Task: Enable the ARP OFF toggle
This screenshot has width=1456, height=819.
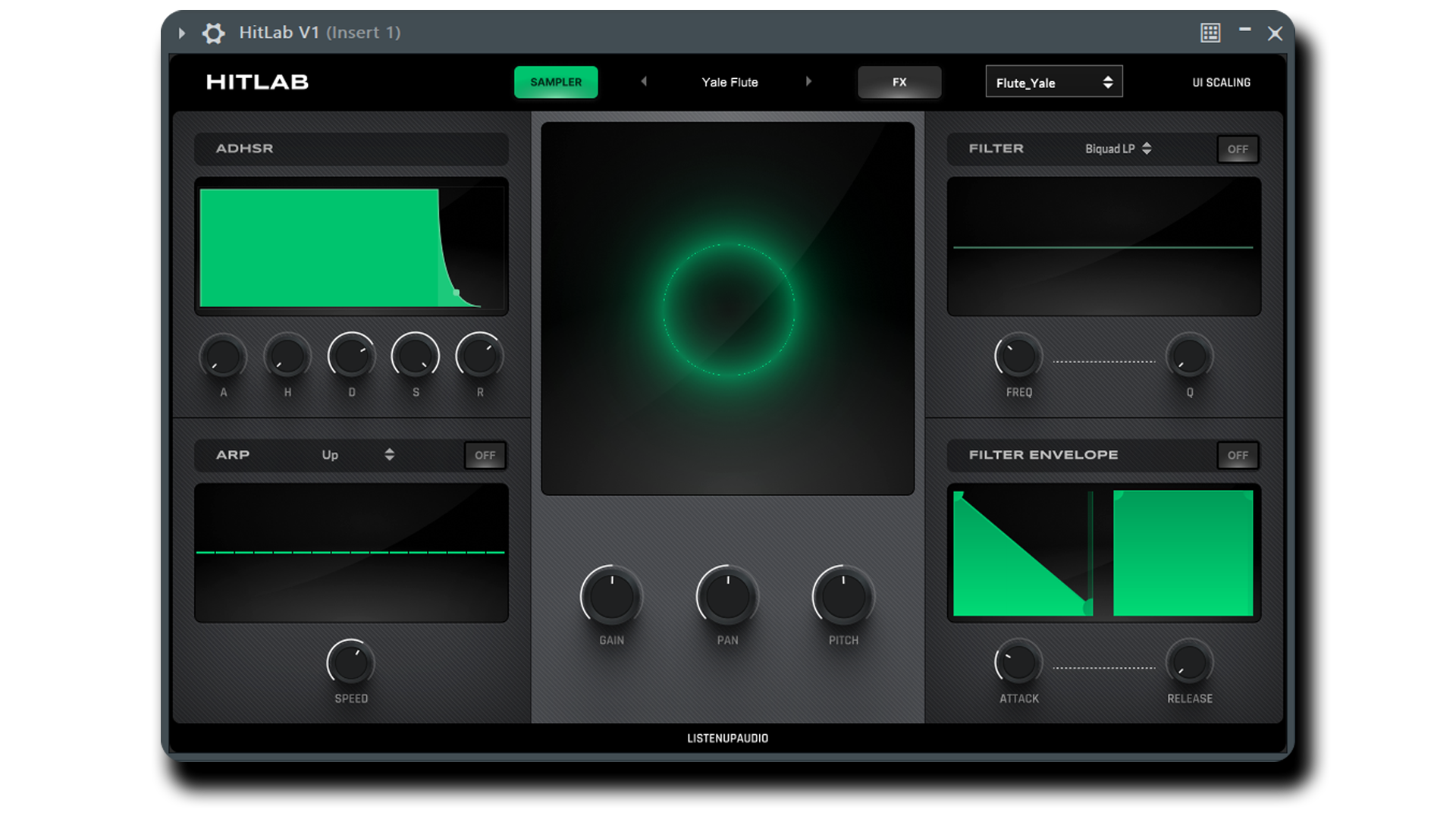Action: 485,456
